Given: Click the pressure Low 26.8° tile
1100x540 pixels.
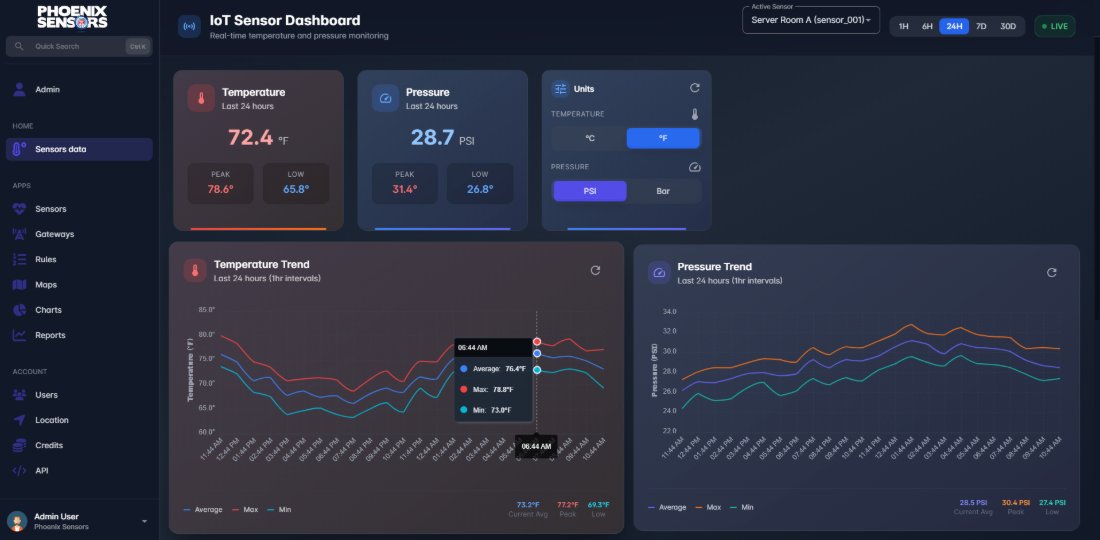Looking at the screenshot, I should pyautogui.click(x=480, y=183).
